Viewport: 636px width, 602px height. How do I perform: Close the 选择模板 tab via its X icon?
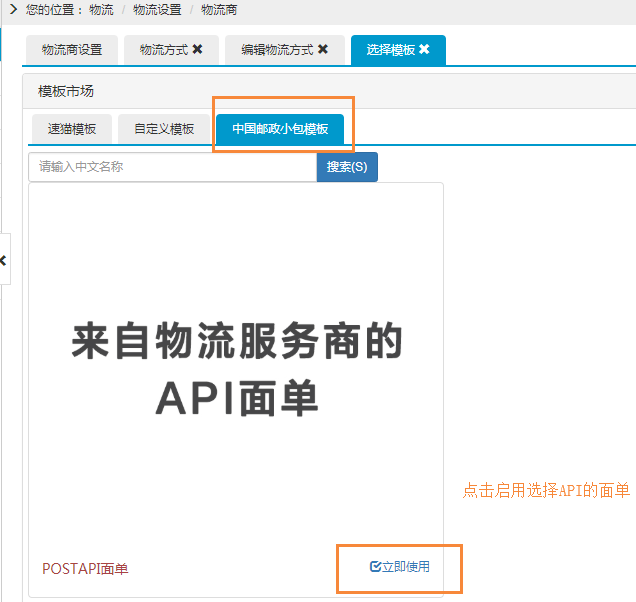coord(424,49)
